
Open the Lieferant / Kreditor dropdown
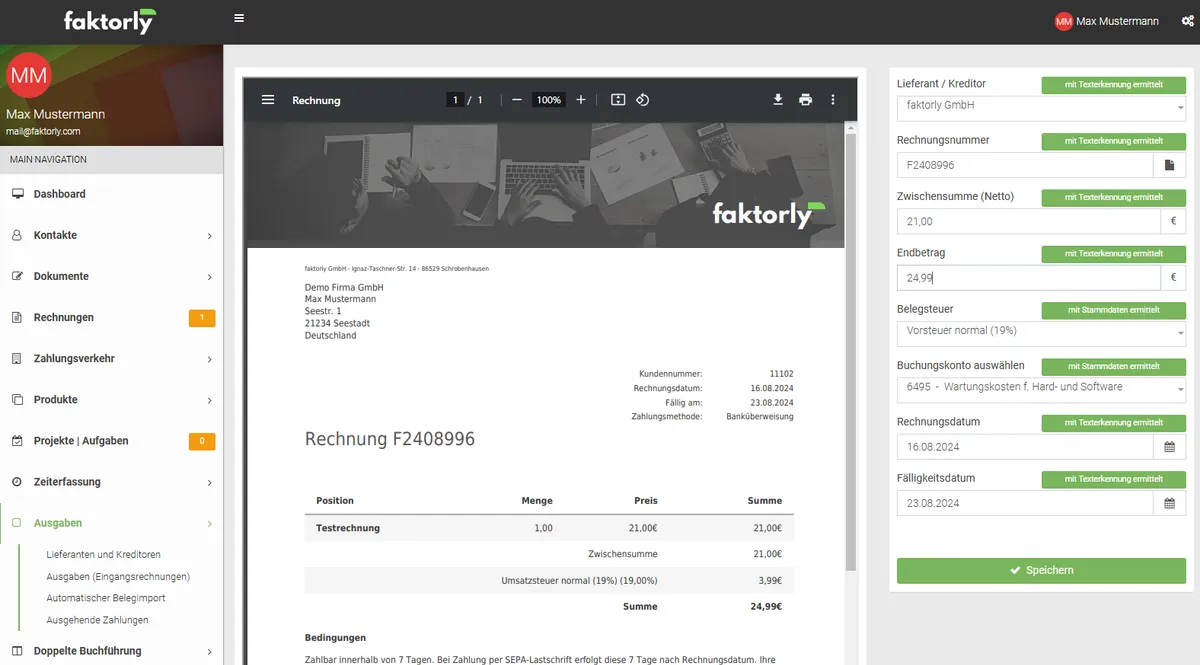(1041, 109)
